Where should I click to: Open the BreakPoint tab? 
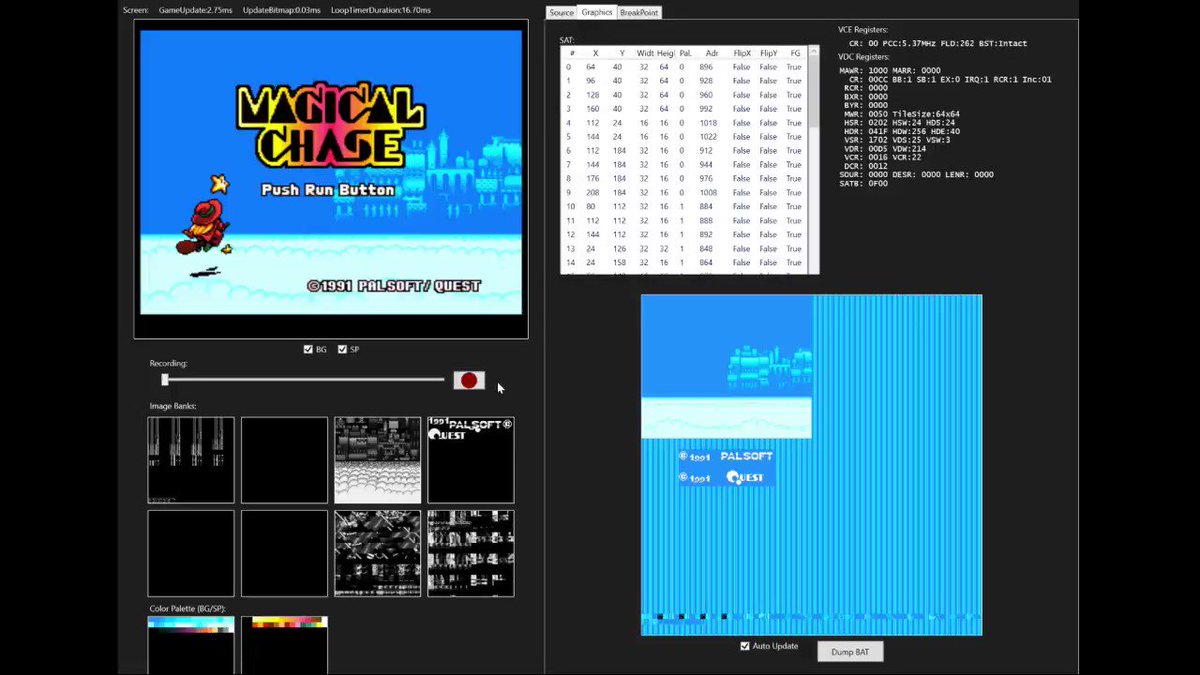pos(639,12)
